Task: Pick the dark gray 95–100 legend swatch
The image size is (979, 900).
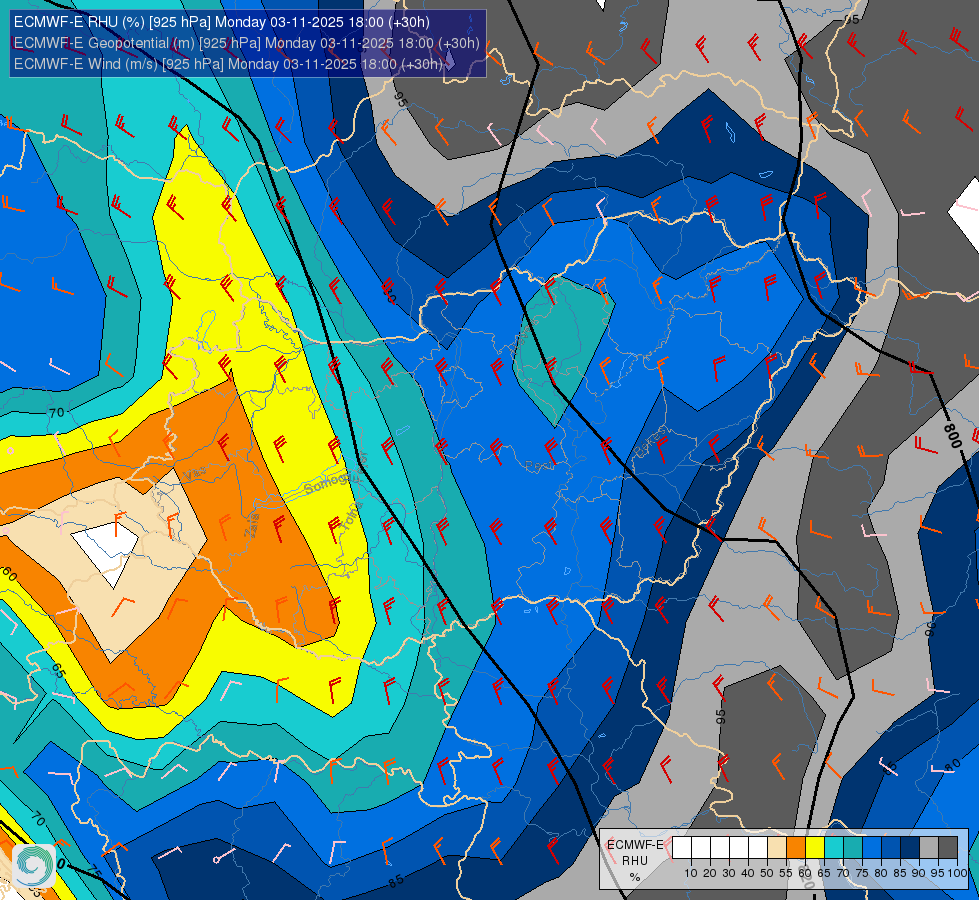Action: pyautogui.click(x=948, y=847)
